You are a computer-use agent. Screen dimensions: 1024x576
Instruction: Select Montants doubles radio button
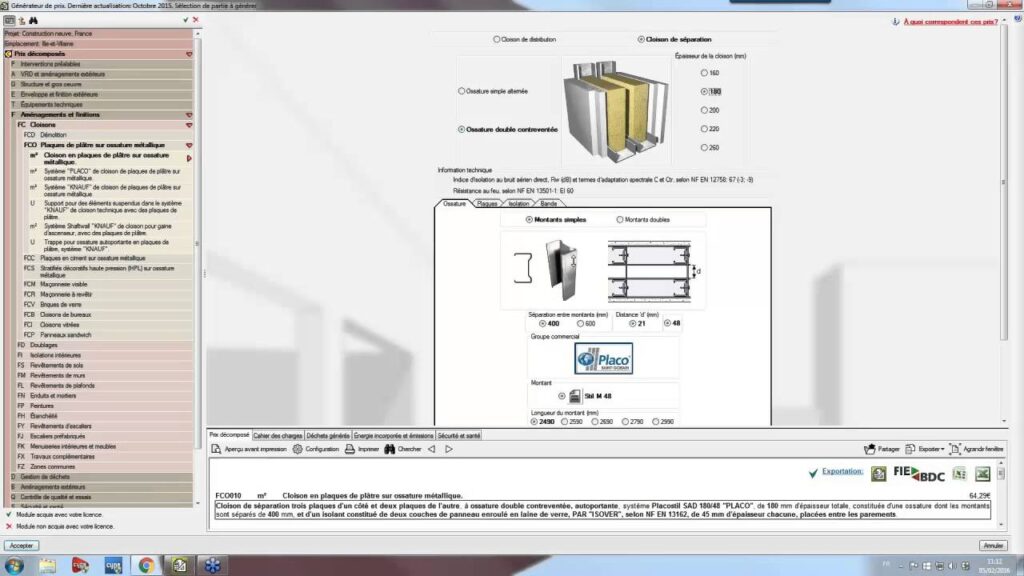point(620,220)
